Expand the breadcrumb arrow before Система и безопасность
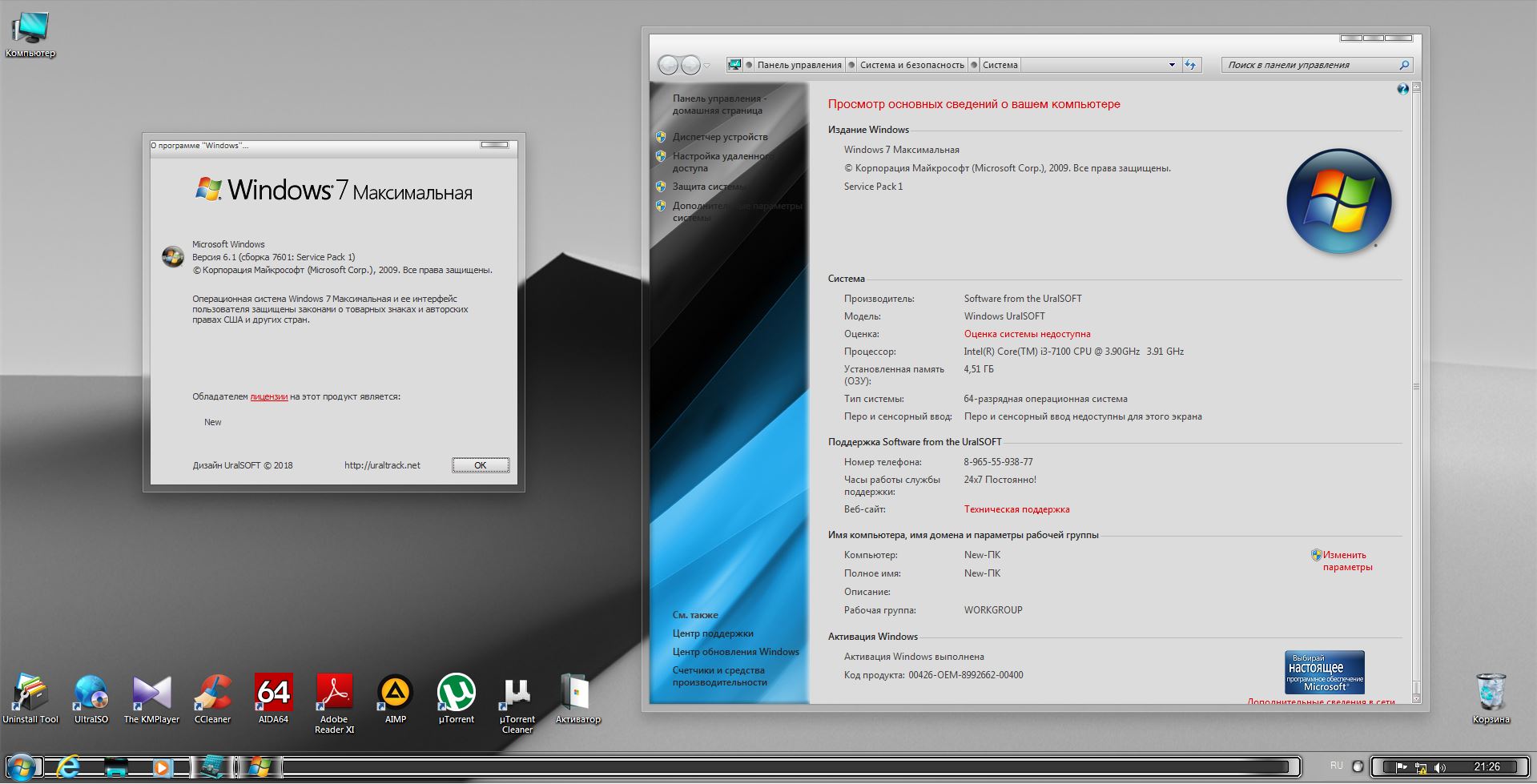This screenshot has height=784, width=1537. tap(851, 65)
